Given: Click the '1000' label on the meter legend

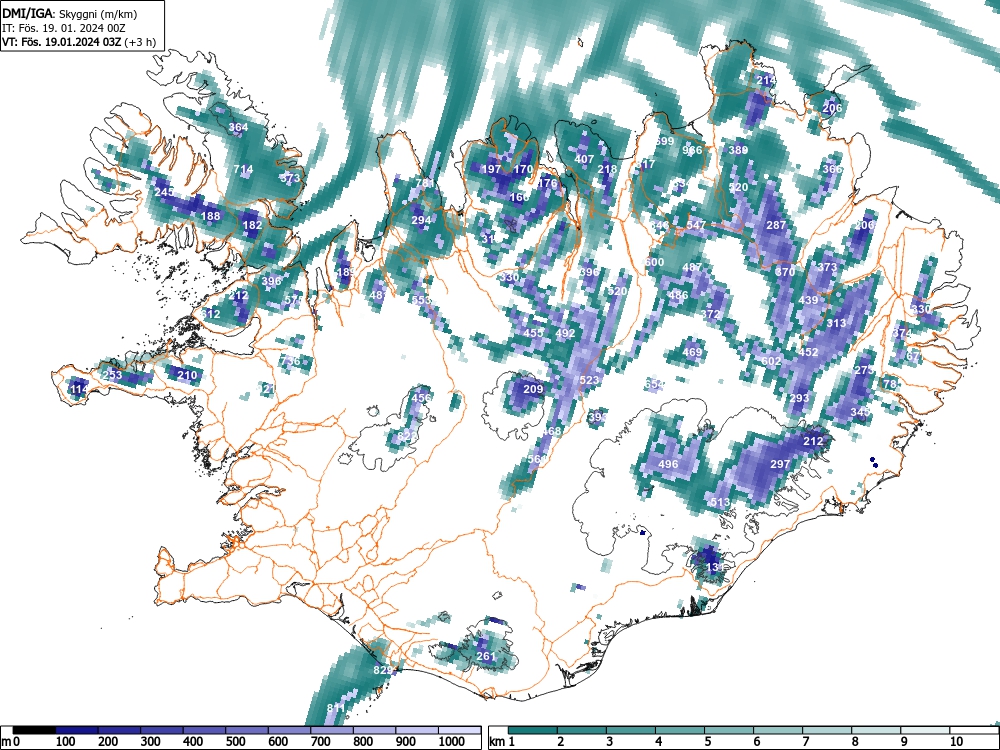Looking at the screenshot, I should [x=452, y=742].
